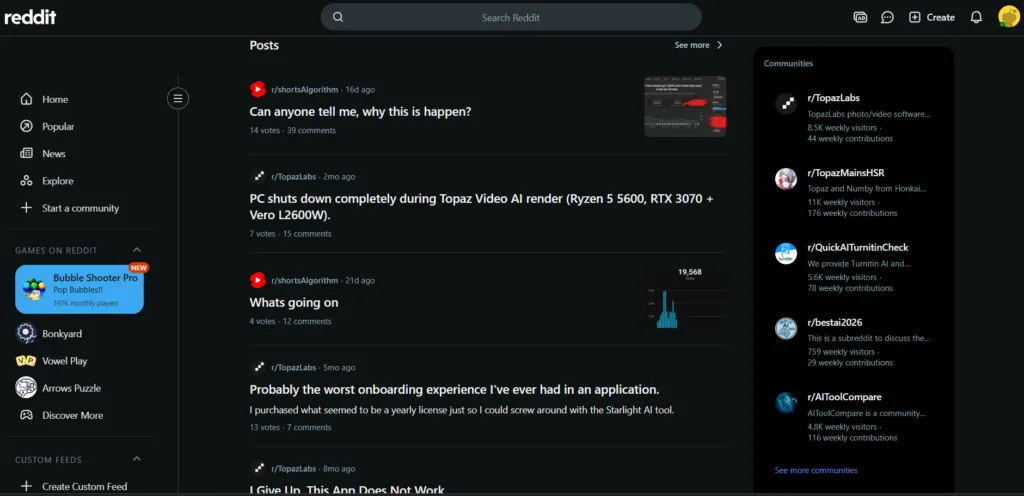Viewport: 1024px width, 496px height.
Task: Open post 'Can anyone tell me, why this is happen?'
Action: click(360, 112)
